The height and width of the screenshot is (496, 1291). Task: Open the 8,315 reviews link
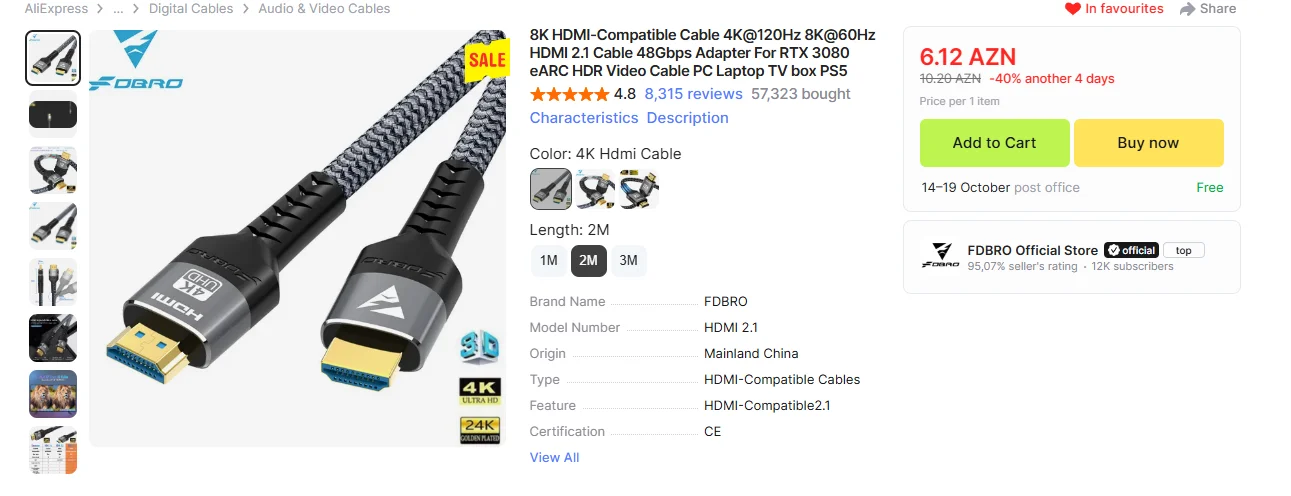pyautogui.click(x=694, y=94)
